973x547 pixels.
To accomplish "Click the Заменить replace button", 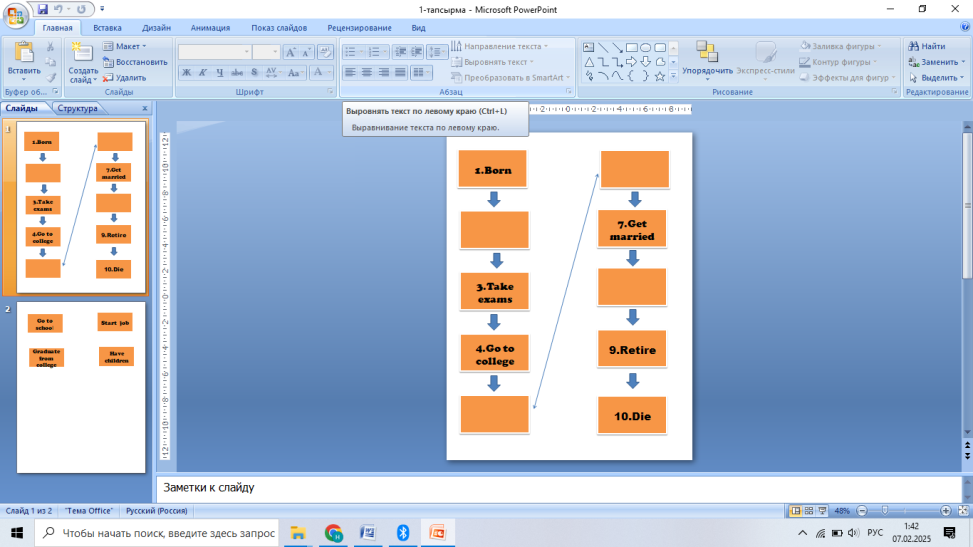I will pos(937,62).
